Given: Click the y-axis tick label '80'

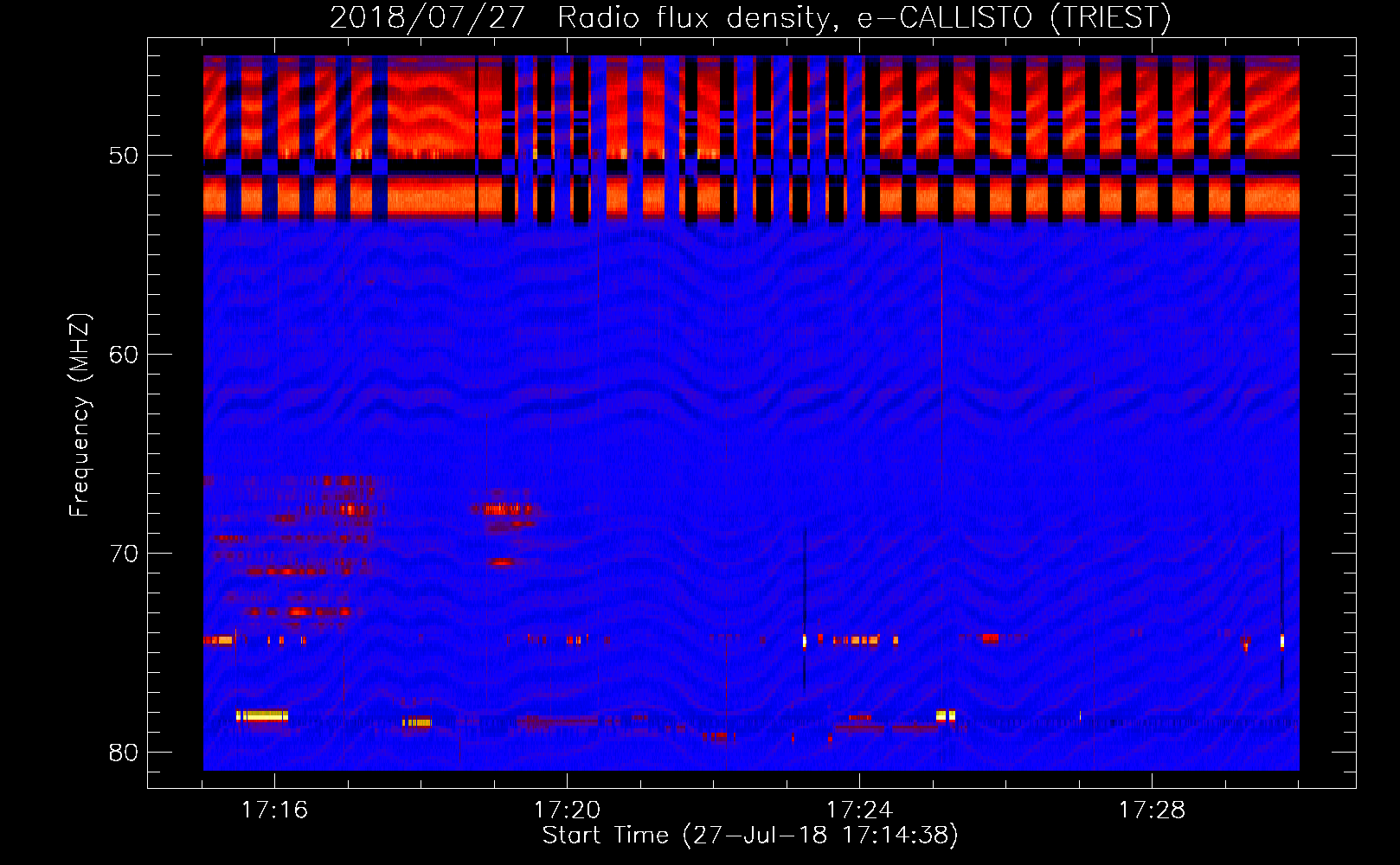Looking at the screenshot, I should (124, 753).
